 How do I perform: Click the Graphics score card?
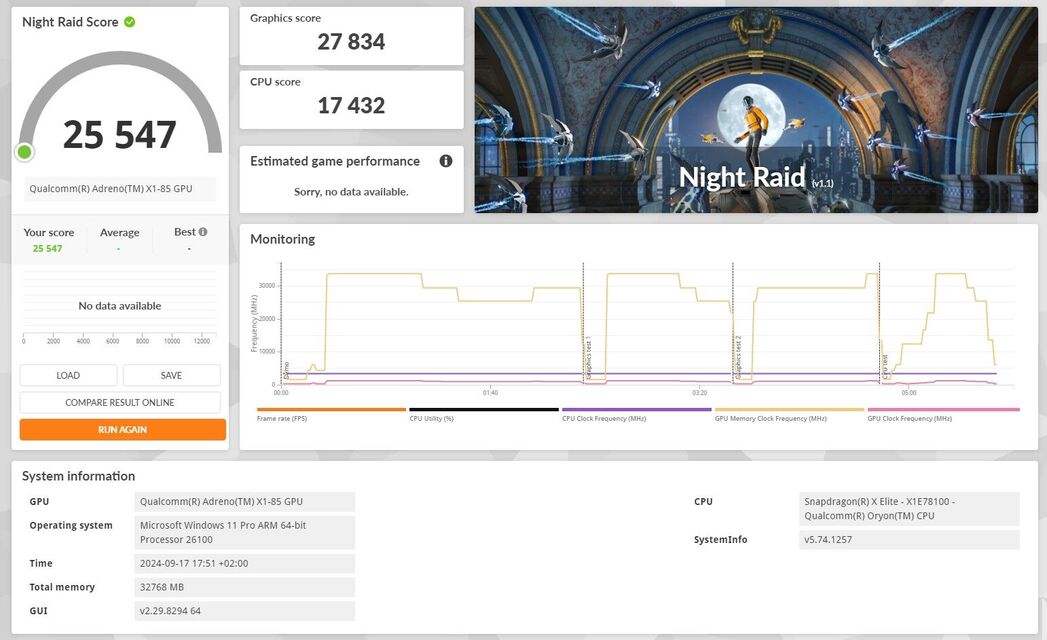(351, 36)
